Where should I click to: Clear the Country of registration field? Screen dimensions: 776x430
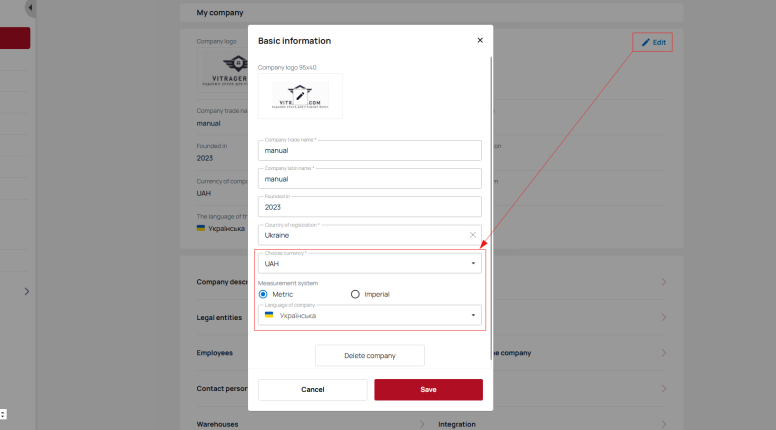[473, 235]
